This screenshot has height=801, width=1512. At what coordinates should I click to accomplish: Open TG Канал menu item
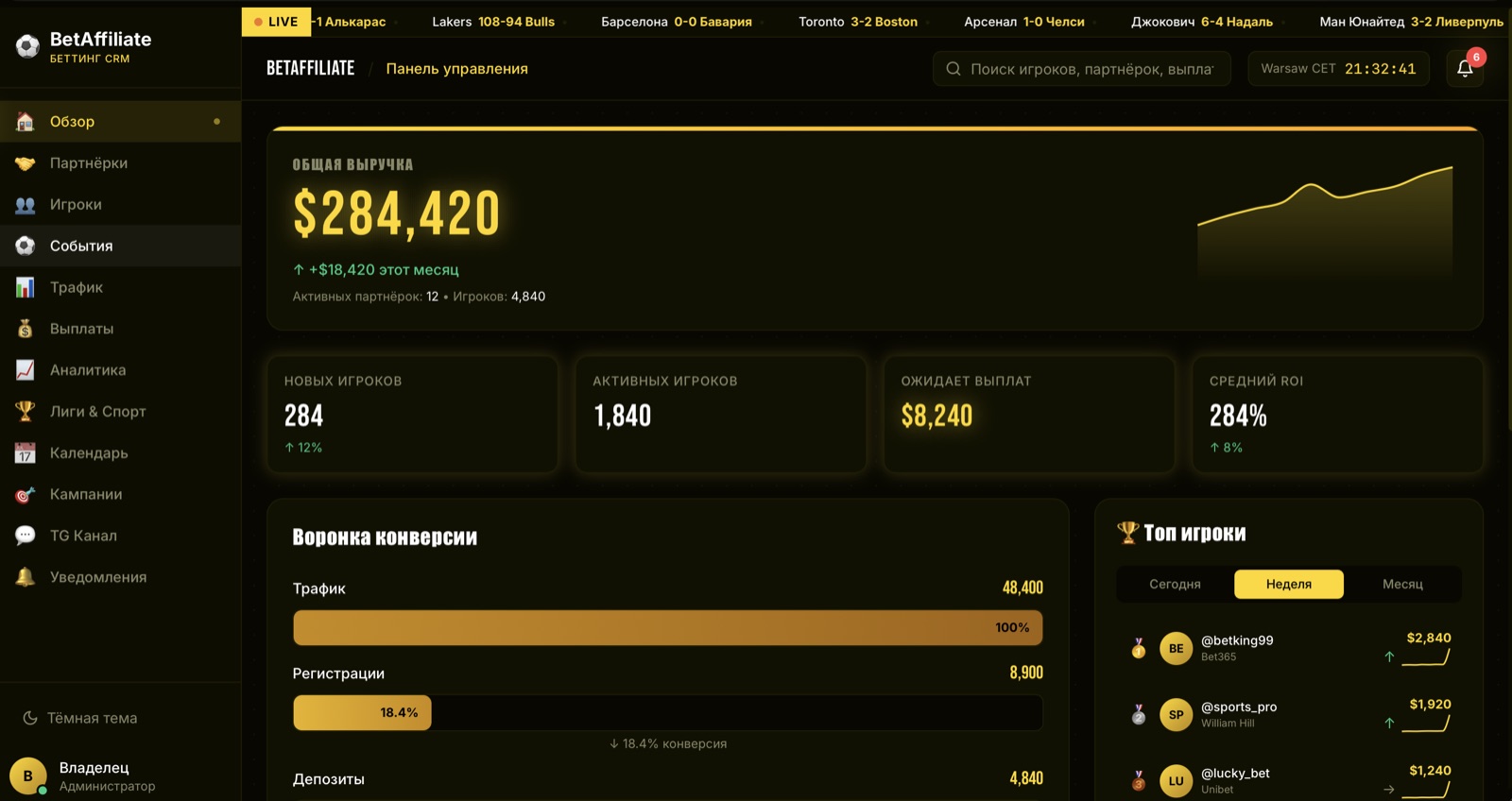pos(120,536)
